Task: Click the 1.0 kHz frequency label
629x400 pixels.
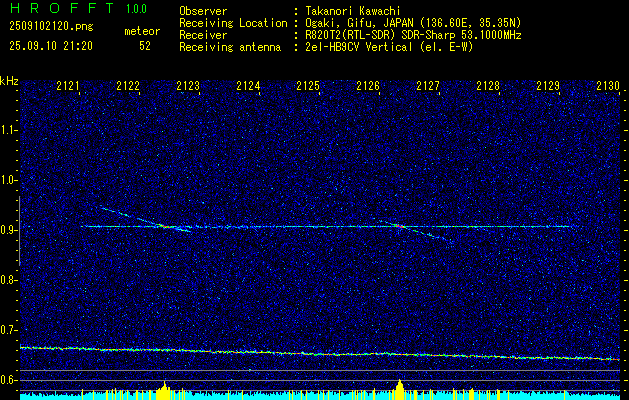Action: click(x=9, y=180)
